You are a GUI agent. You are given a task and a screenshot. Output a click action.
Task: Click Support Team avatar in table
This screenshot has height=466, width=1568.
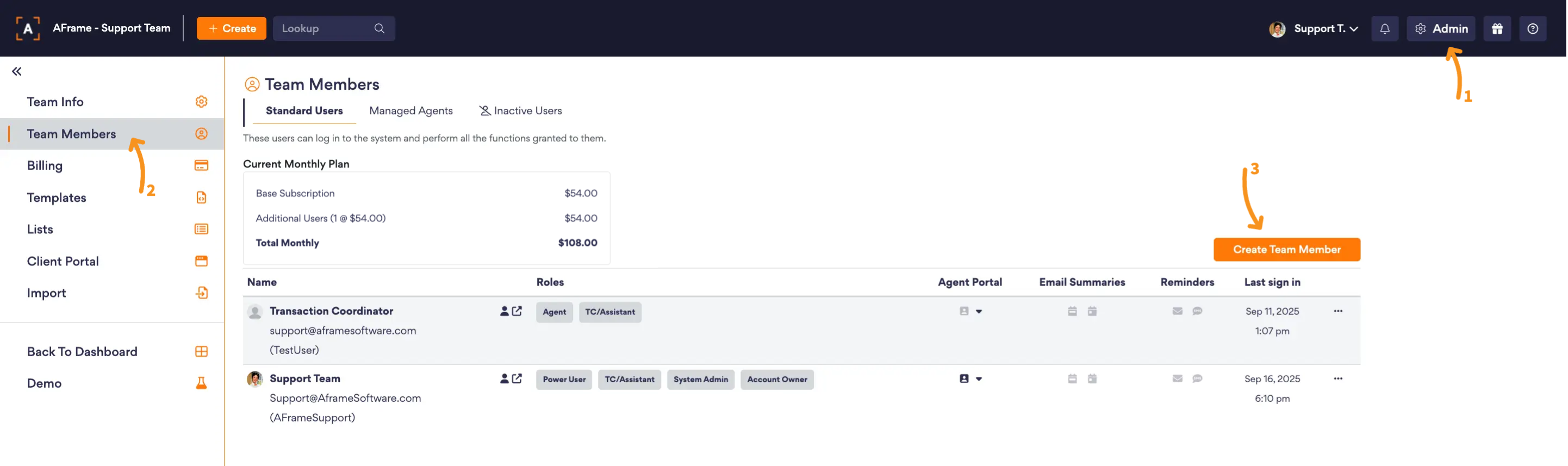[254, 379]
